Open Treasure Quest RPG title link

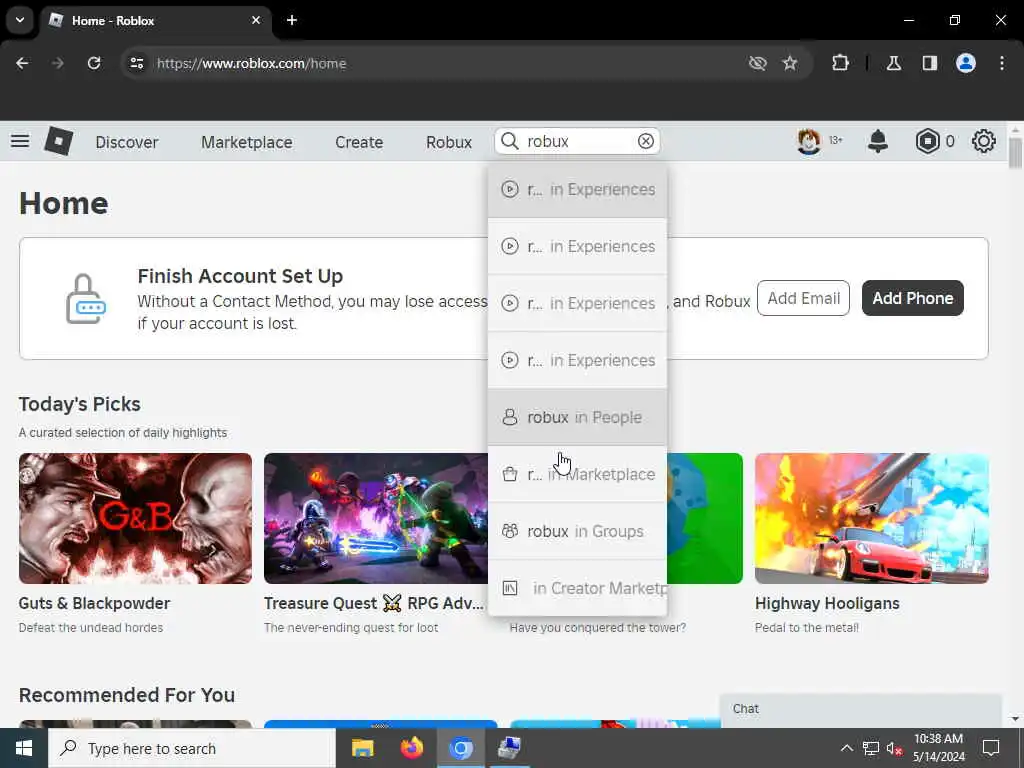(x=374, y=603)
